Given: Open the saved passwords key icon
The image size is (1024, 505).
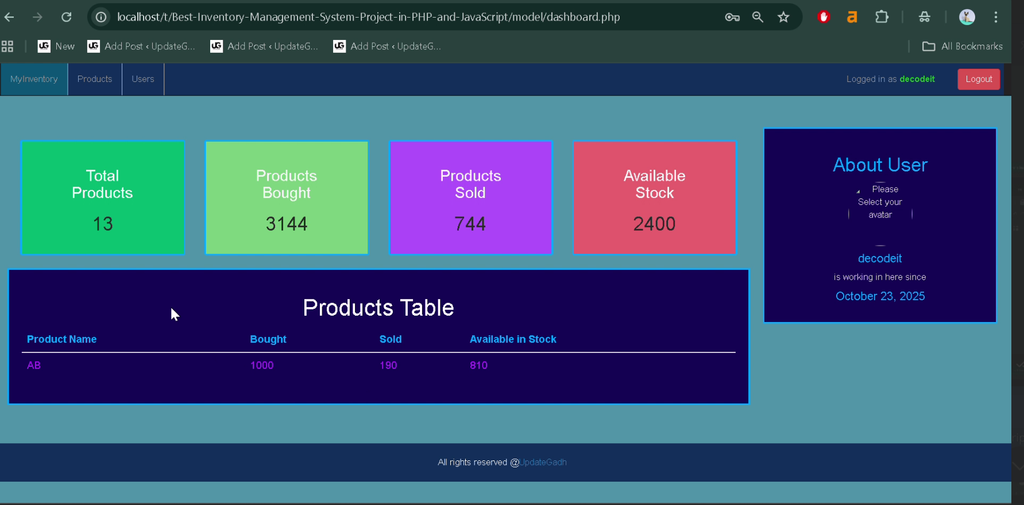Looking at the screenshot, I should [732, 17].
